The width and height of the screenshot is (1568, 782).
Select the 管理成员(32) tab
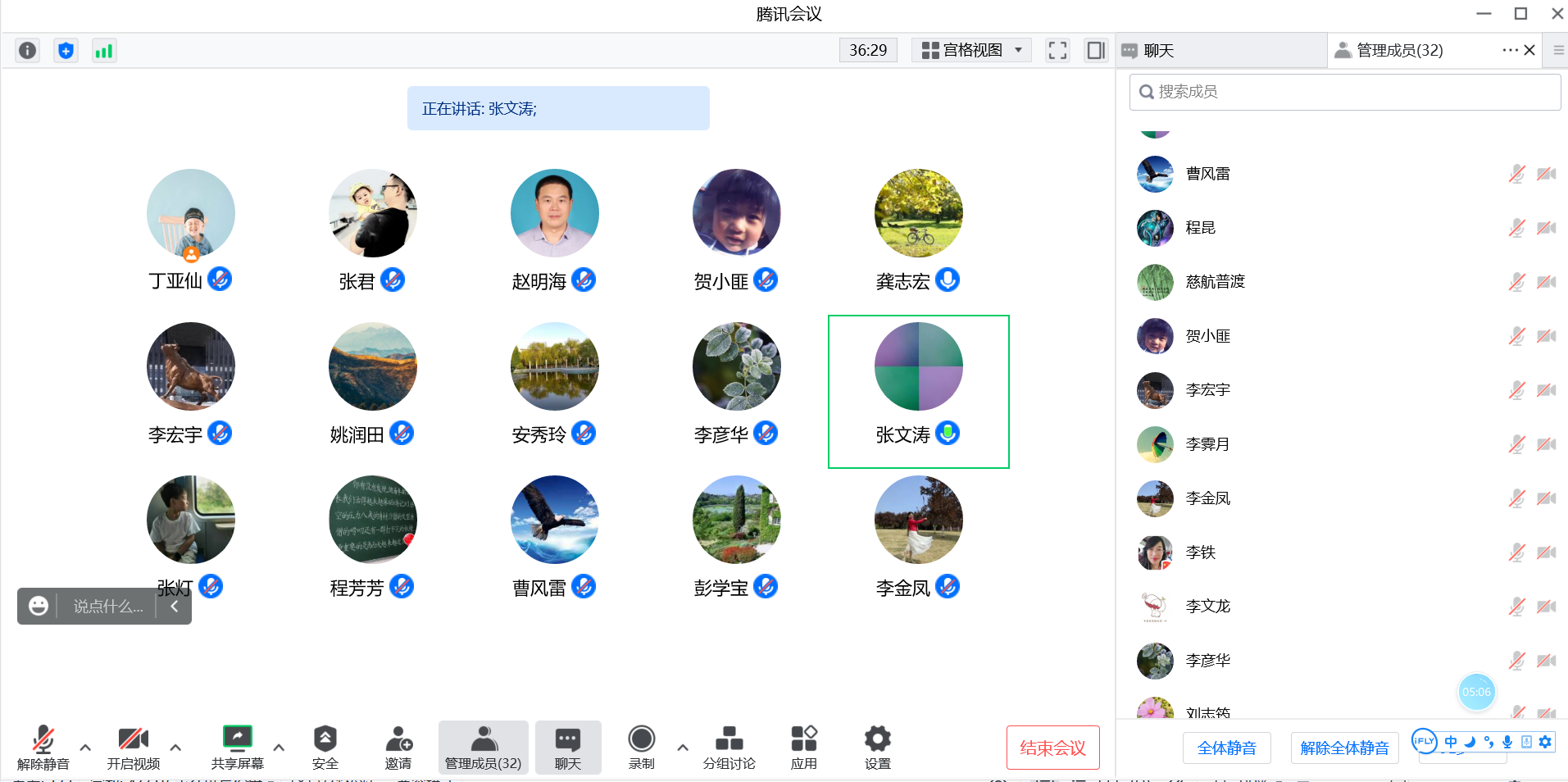click(x=1399, y=51)
